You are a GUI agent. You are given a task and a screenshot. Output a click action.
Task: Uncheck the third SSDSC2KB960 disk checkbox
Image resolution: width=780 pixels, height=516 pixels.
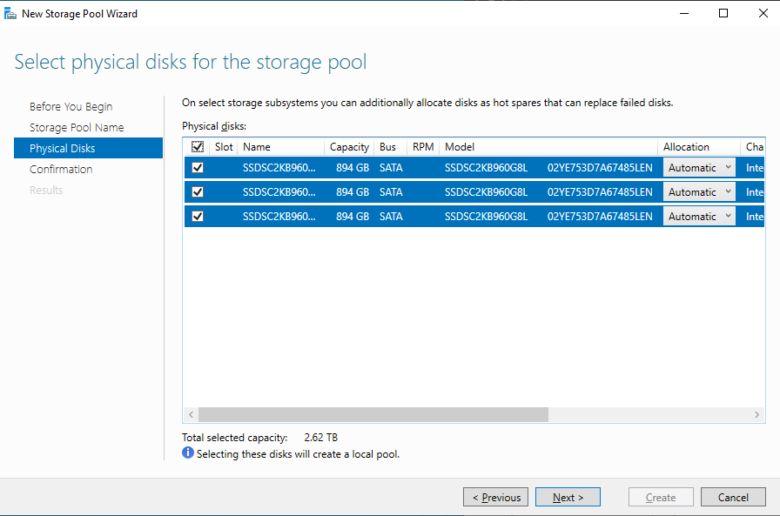click(197, 216)
